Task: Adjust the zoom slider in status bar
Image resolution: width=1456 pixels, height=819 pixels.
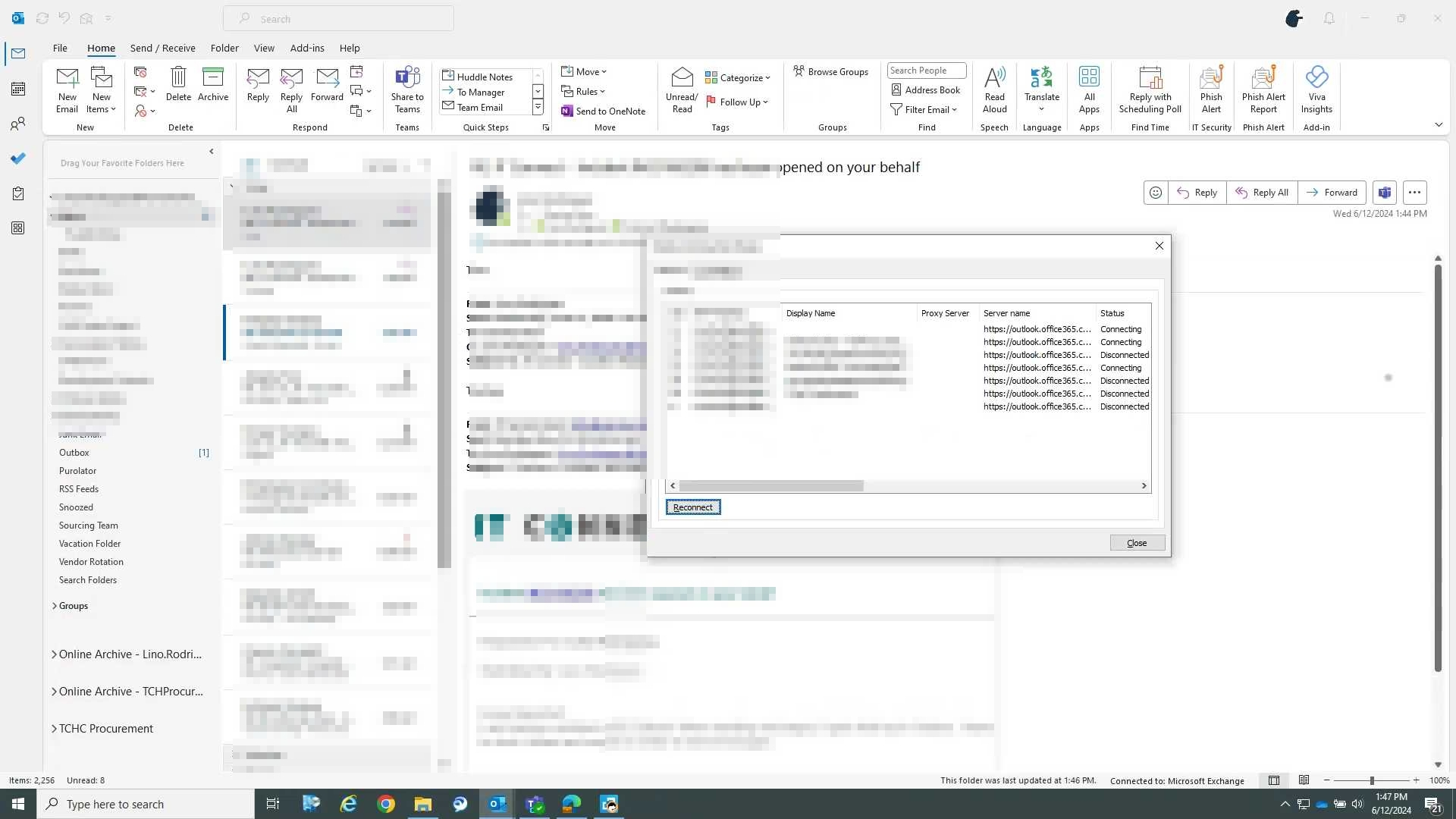Action: click(1371, 780)
